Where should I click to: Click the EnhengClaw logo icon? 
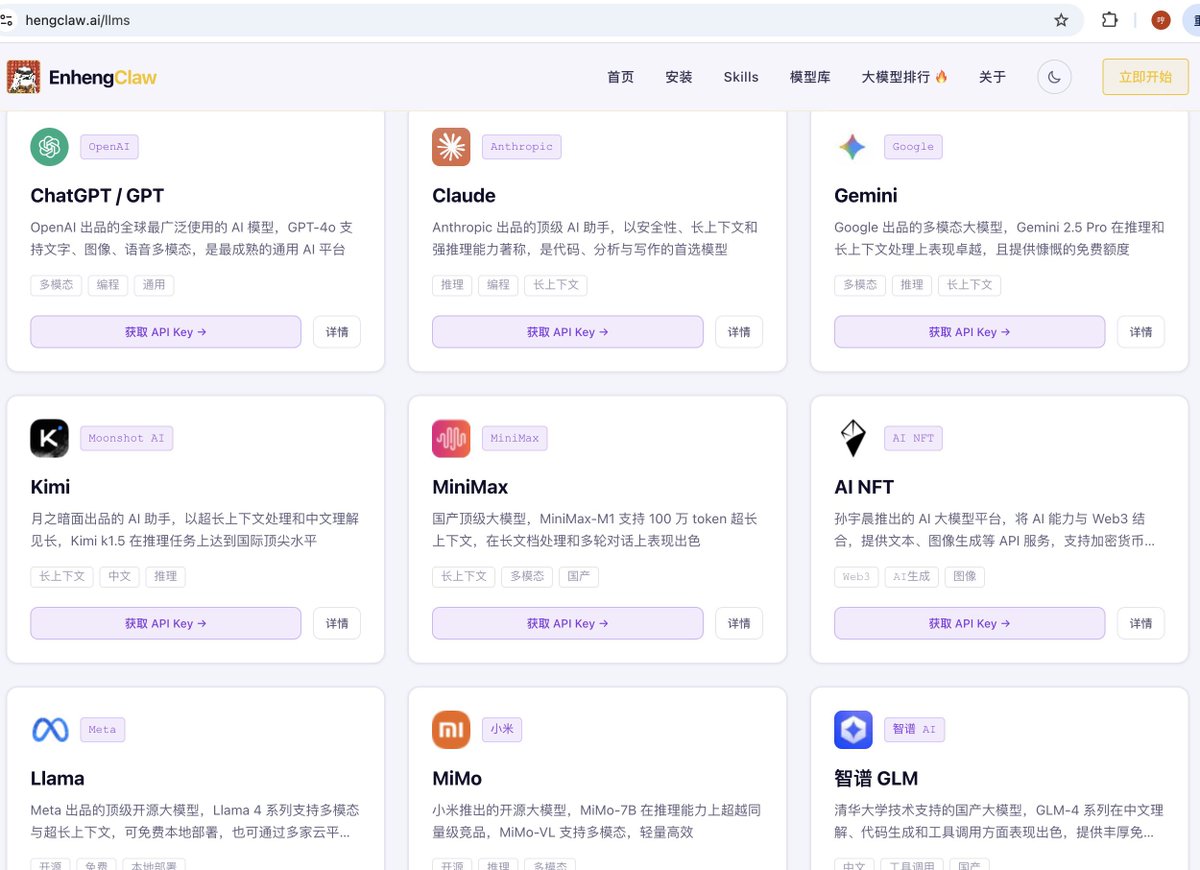click(x=24, y=77)
